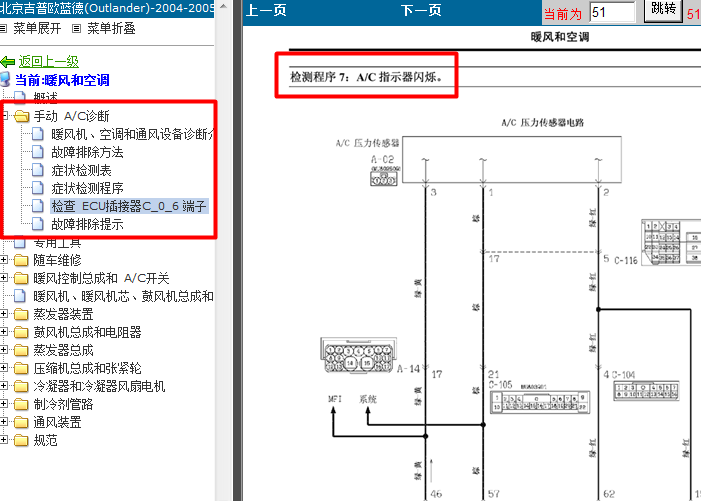This screenshot has width=701, height=501.
Task: Click folder icon for 规范
Action: [21, 440]
